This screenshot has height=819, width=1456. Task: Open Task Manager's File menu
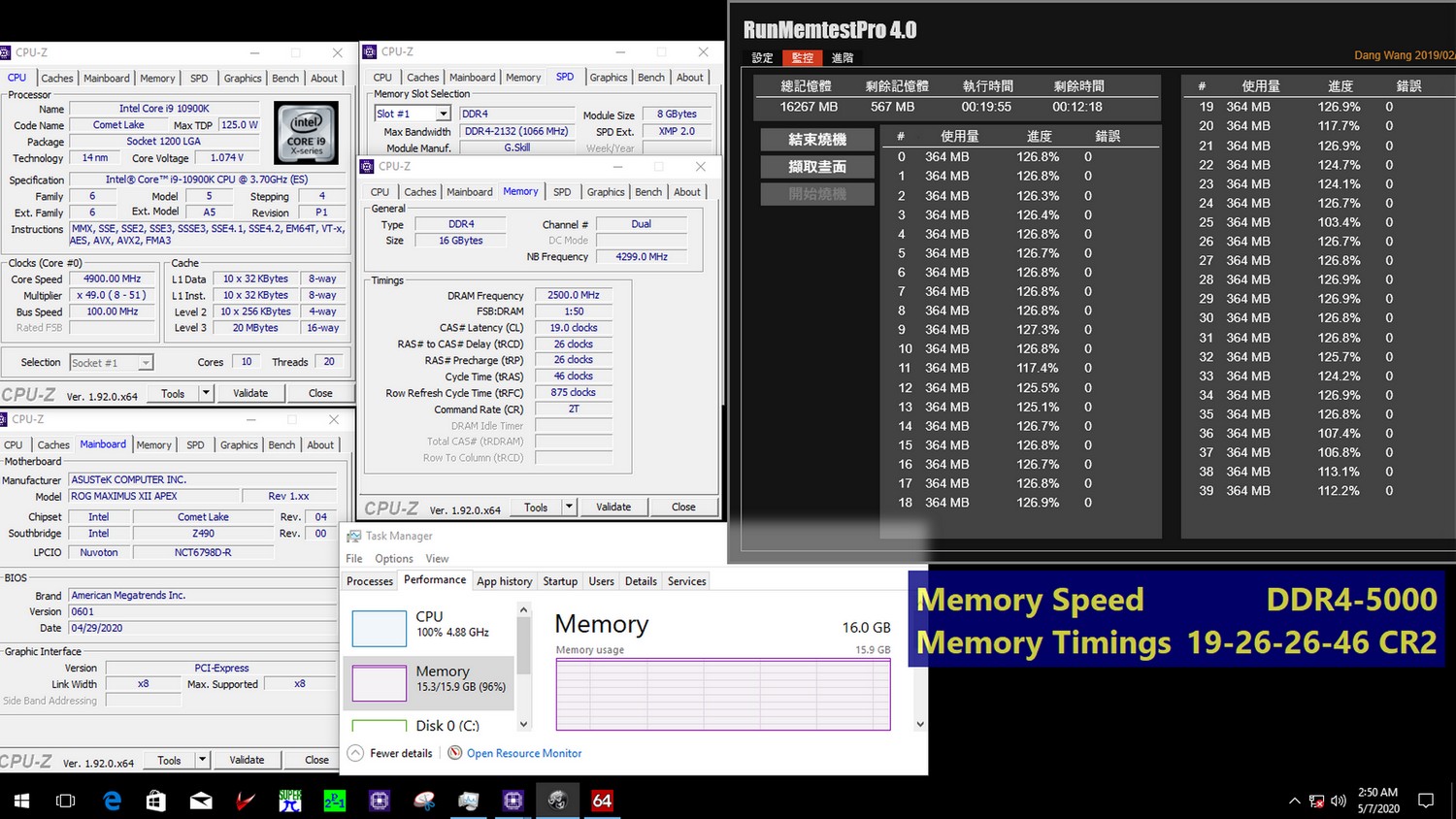tap(354, 559)
